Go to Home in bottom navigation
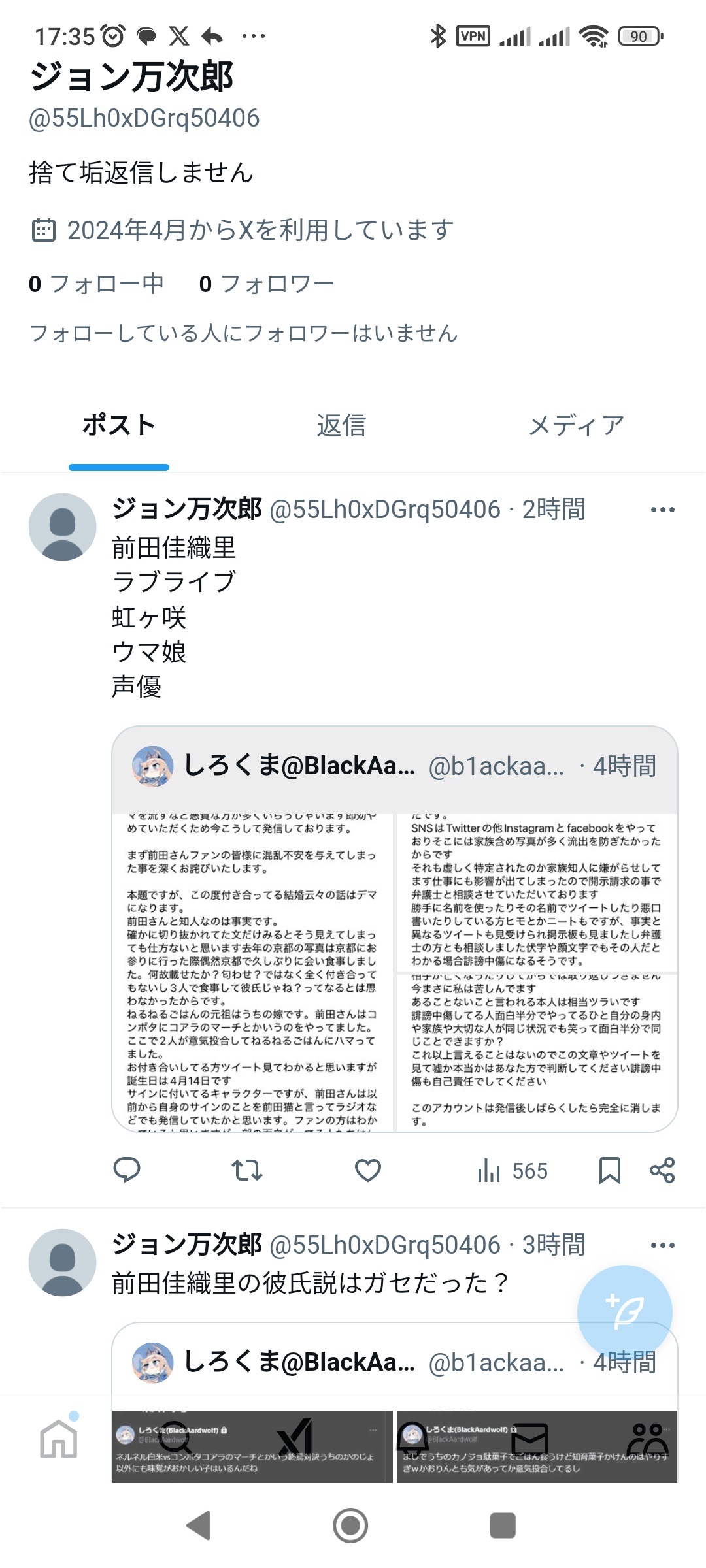The width and height of the screenshot is (706, 1568). [x=59, y=1439]
